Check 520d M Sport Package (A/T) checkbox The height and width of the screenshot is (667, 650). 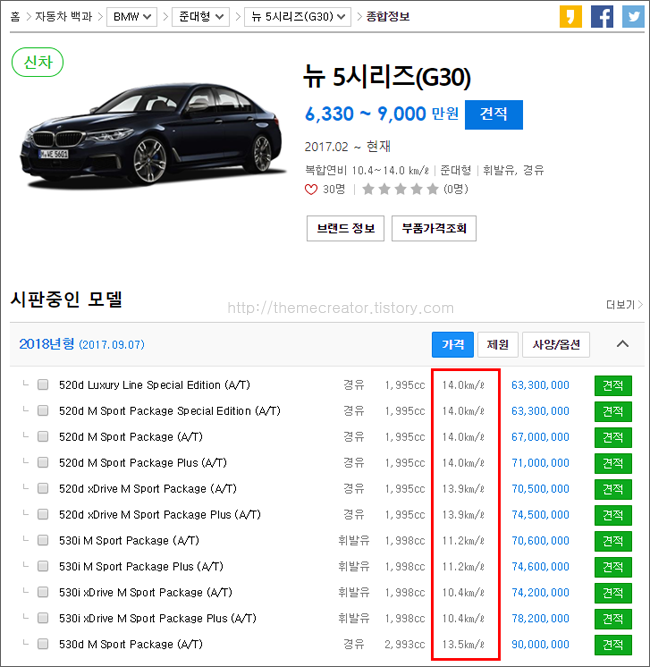coord(43,437)
